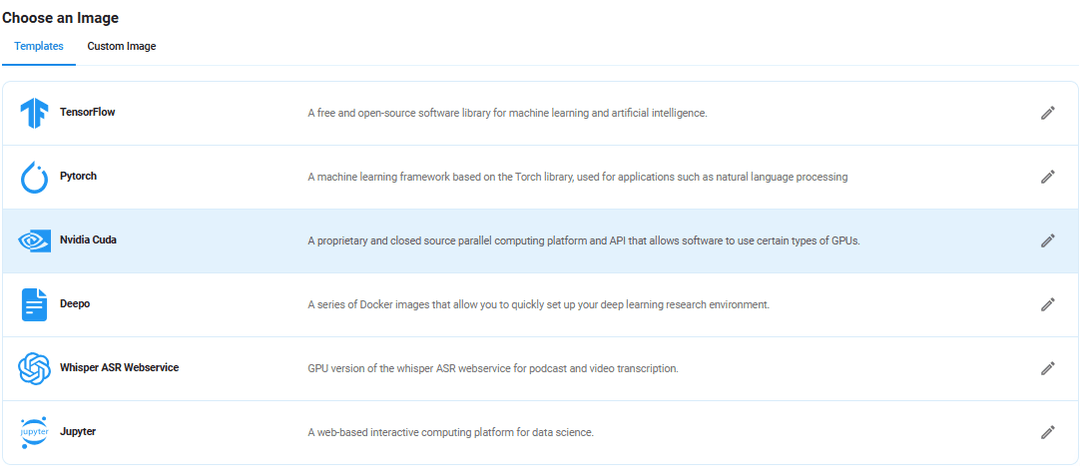The width and height of the screenshot is (1080, 466).
Task: Edit the Whisper ASR Webservice template
Action: pyautogui.click(x=1048, y=368)
